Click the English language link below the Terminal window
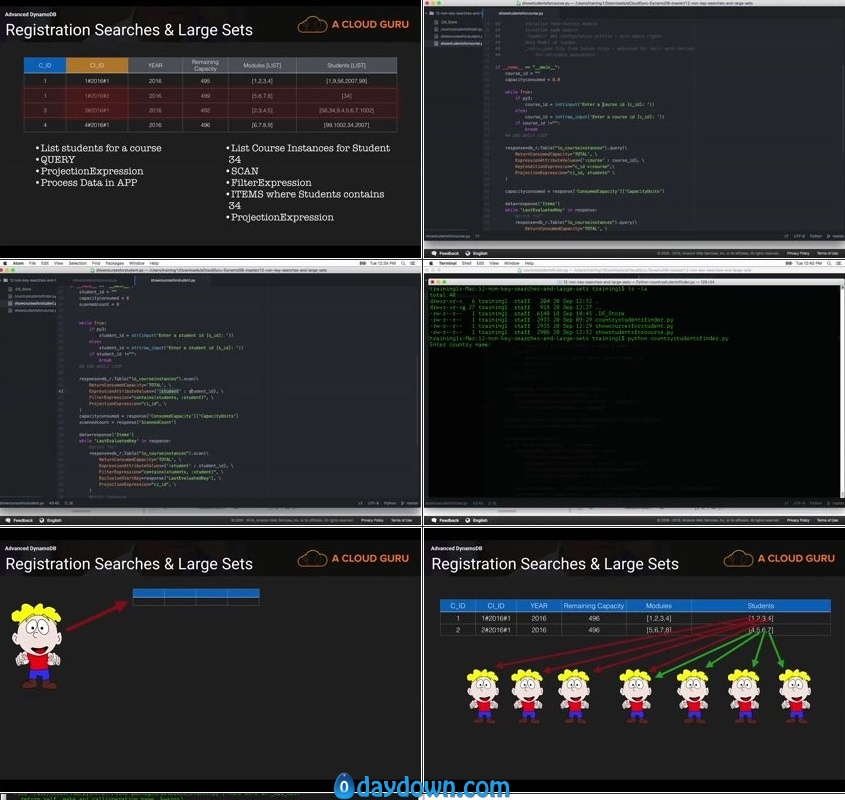 [480, 520]
